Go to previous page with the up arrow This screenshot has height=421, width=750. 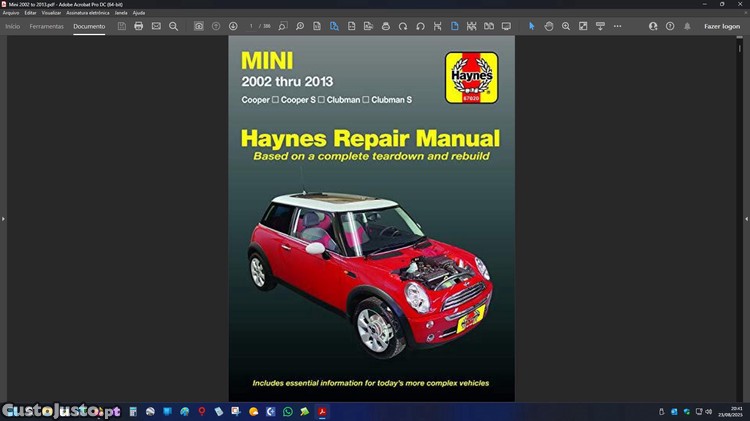click(x=216, y=26)
